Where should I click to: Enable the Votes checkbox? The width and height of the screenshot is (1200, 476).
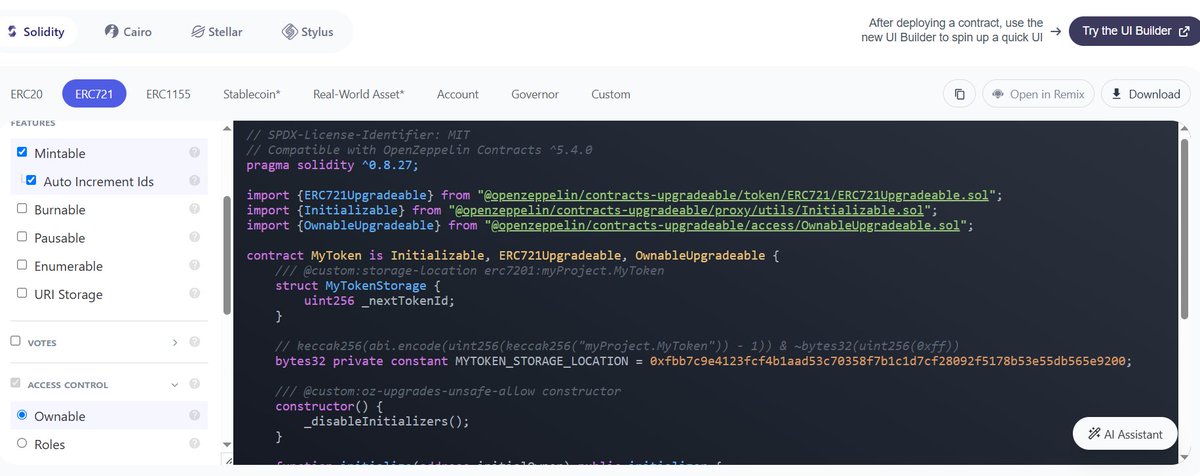[15, 341]
